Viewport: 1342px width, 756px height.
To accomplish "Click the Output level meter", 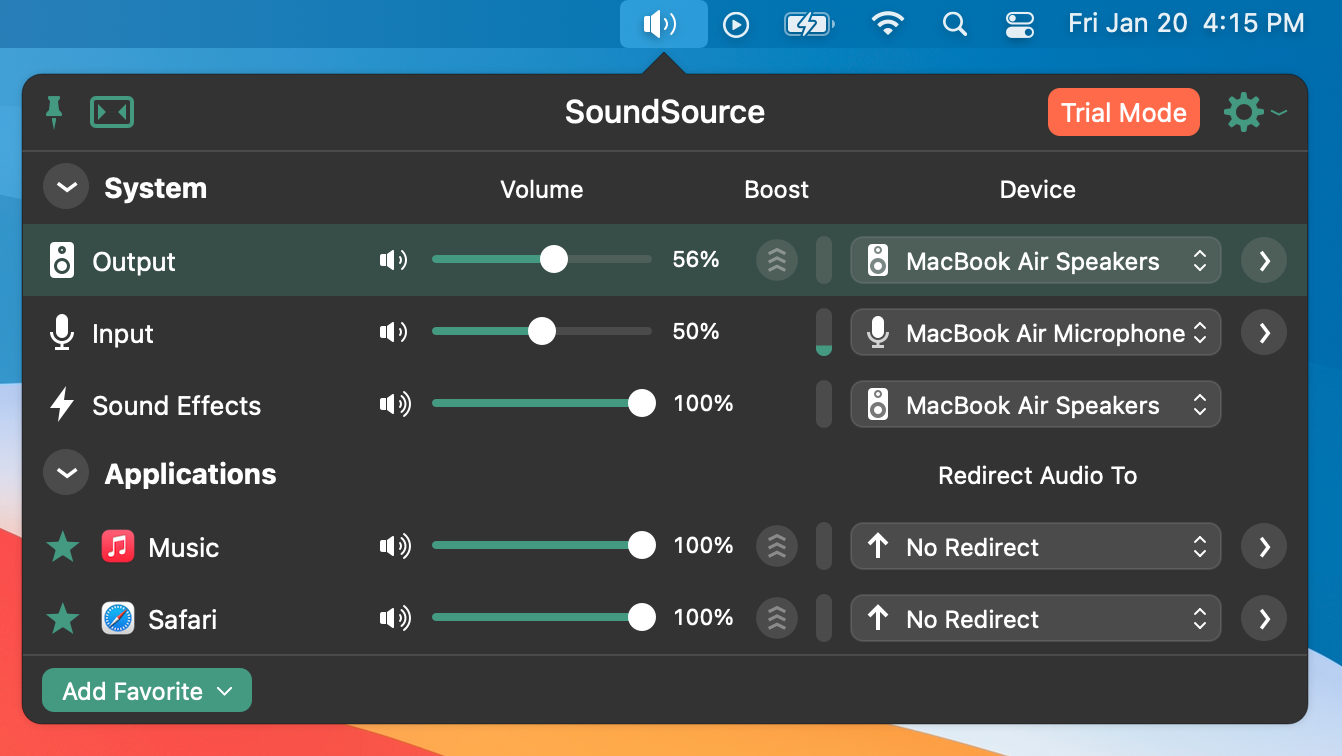I will pos(824,260).
